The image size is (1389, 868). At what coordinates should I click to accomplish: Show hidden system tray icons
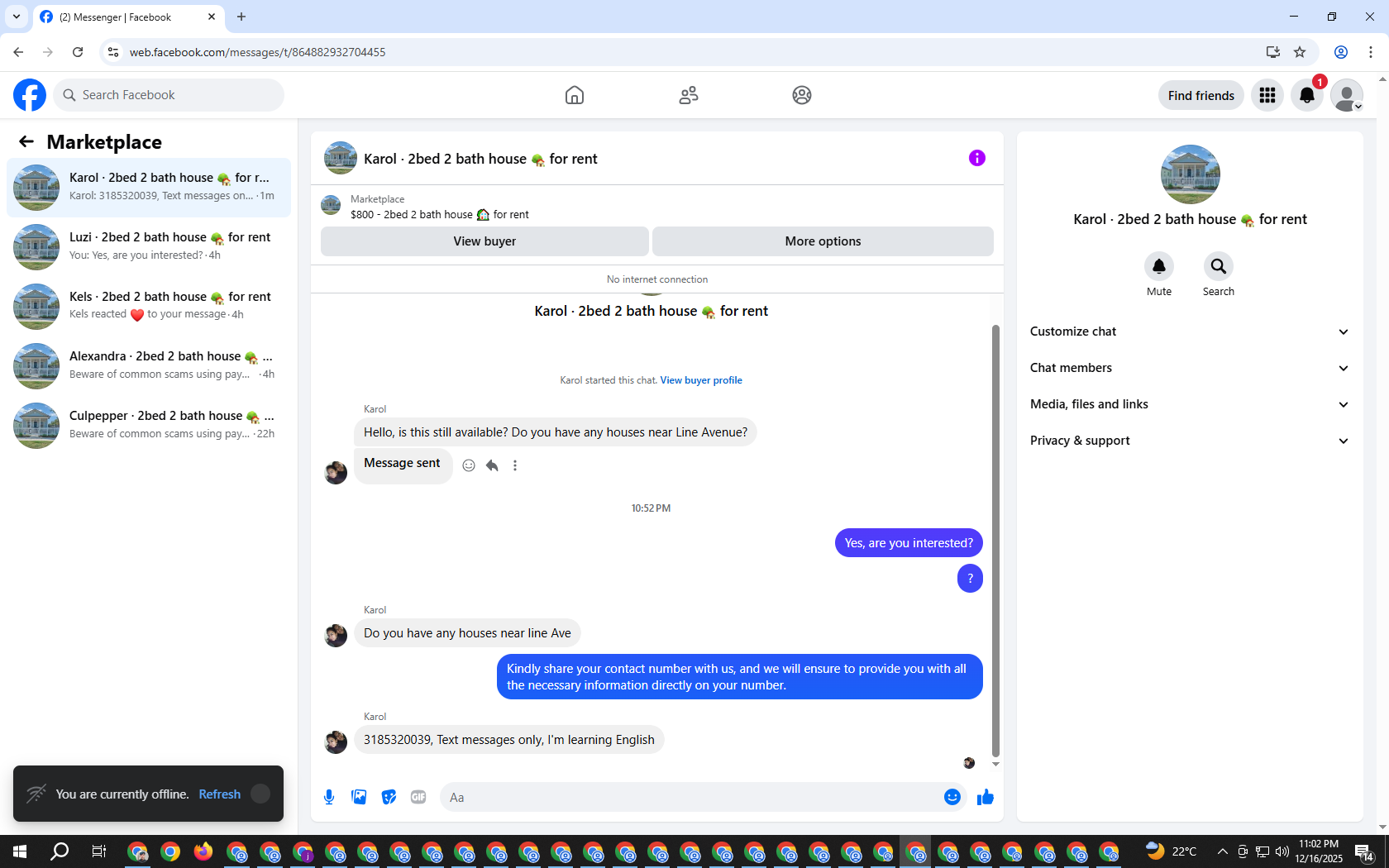(x=1222, y=851)
